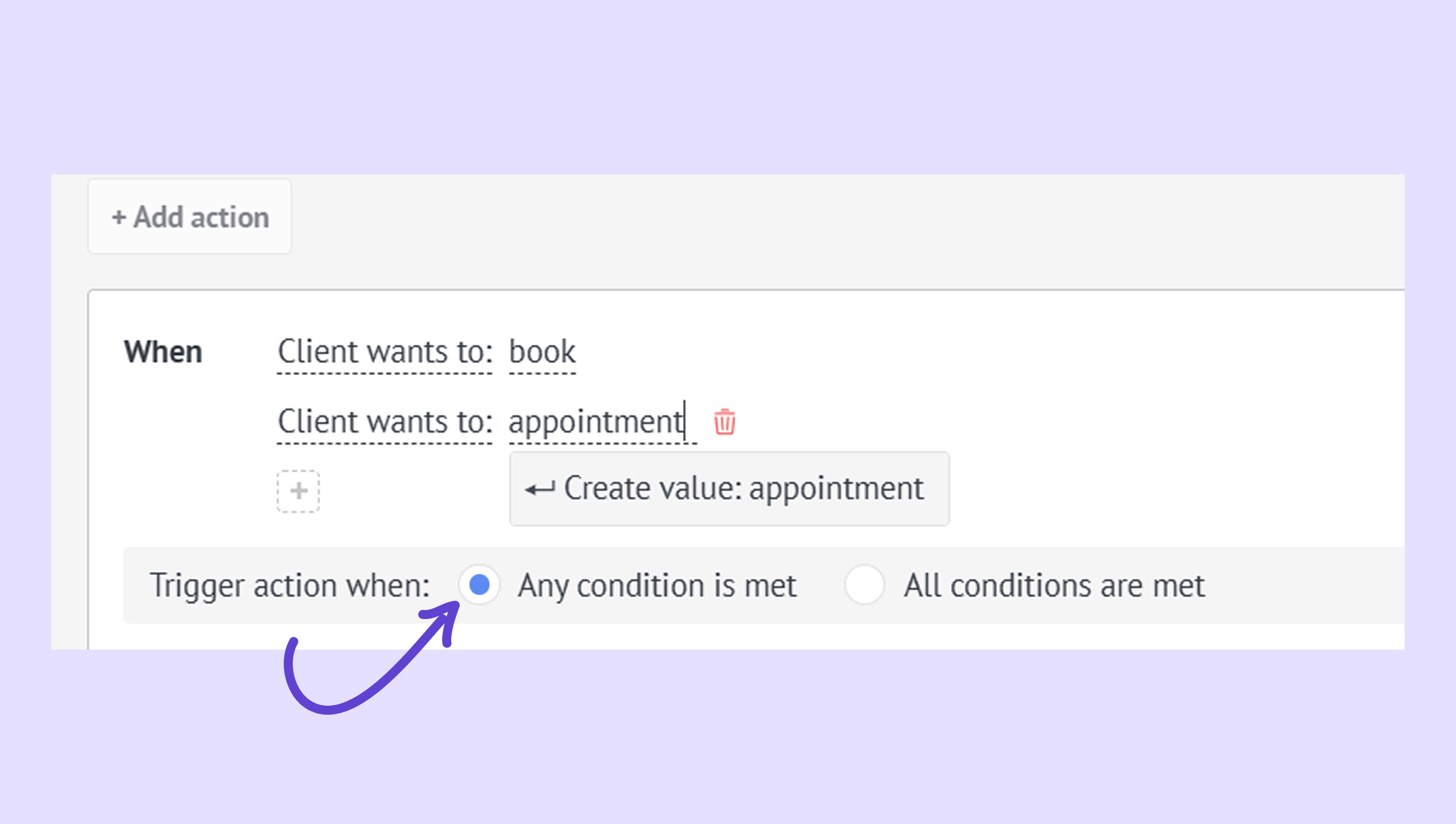Click the 'Trigger action when:' label

(290, 585)
